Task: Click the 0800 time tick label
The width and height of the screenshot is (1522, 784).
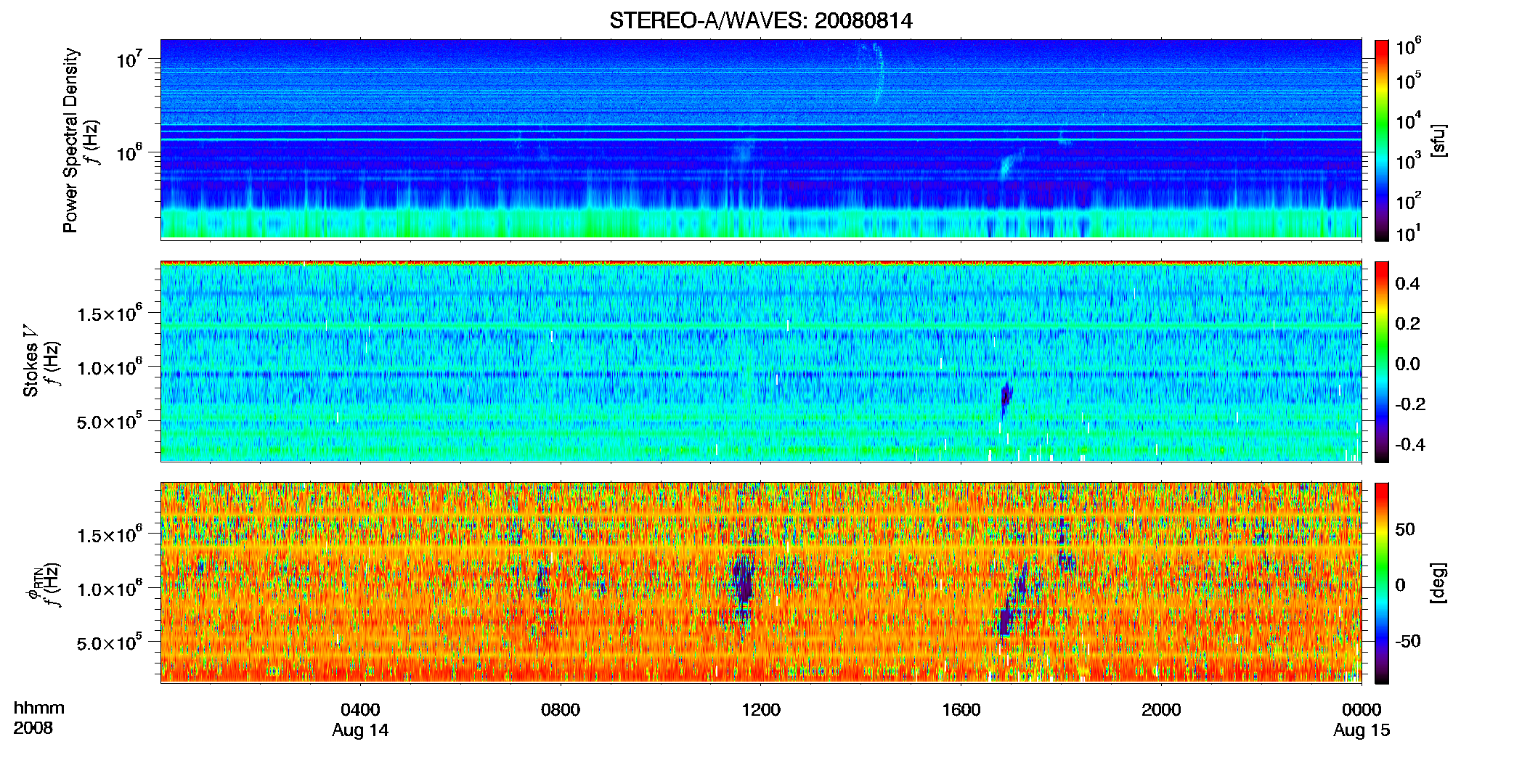Action: [561, 709]
